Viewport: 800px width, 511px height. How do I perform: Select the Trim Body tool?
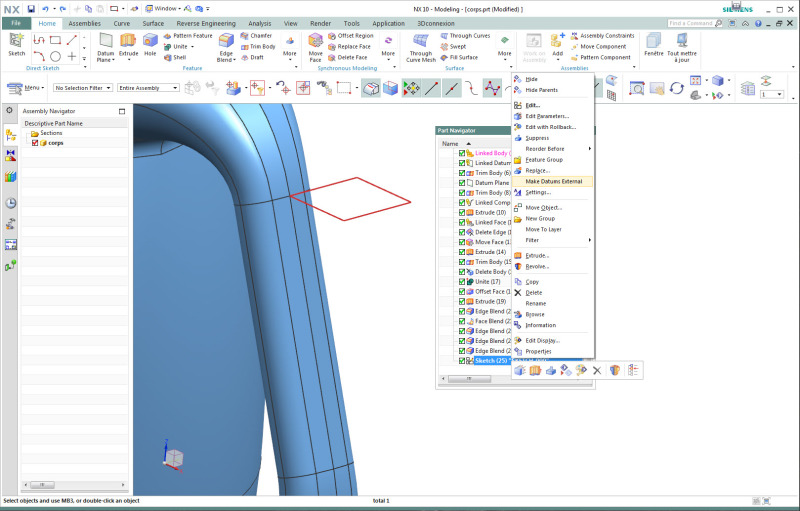258,46
